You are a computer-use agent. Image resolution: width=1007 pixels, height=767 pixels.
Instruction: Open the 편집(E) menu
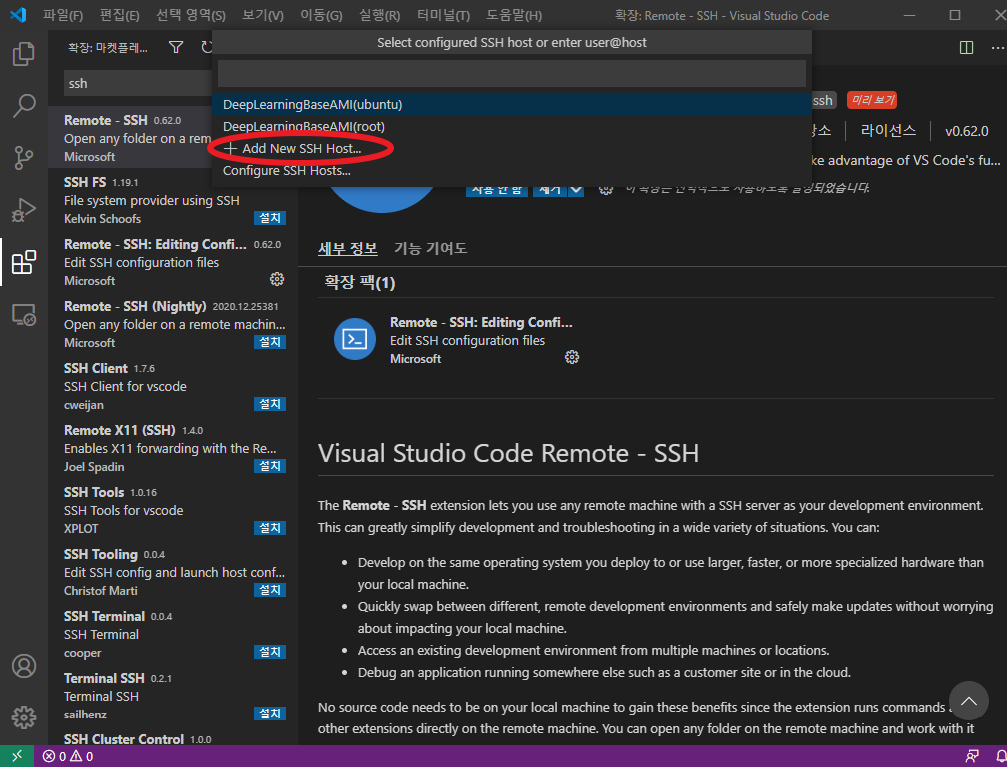coord(119,15)
